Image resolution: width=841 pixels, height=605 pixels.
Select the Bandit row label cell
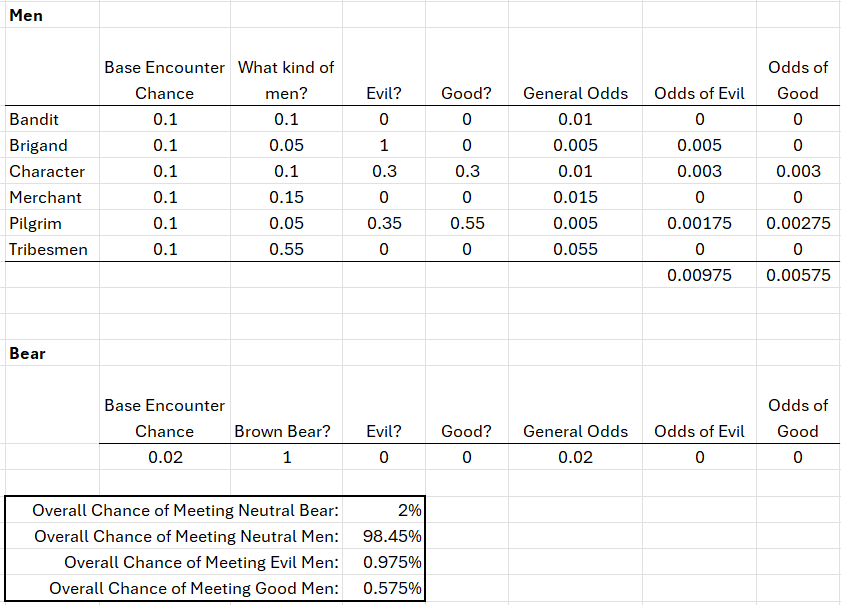(34, 120)
